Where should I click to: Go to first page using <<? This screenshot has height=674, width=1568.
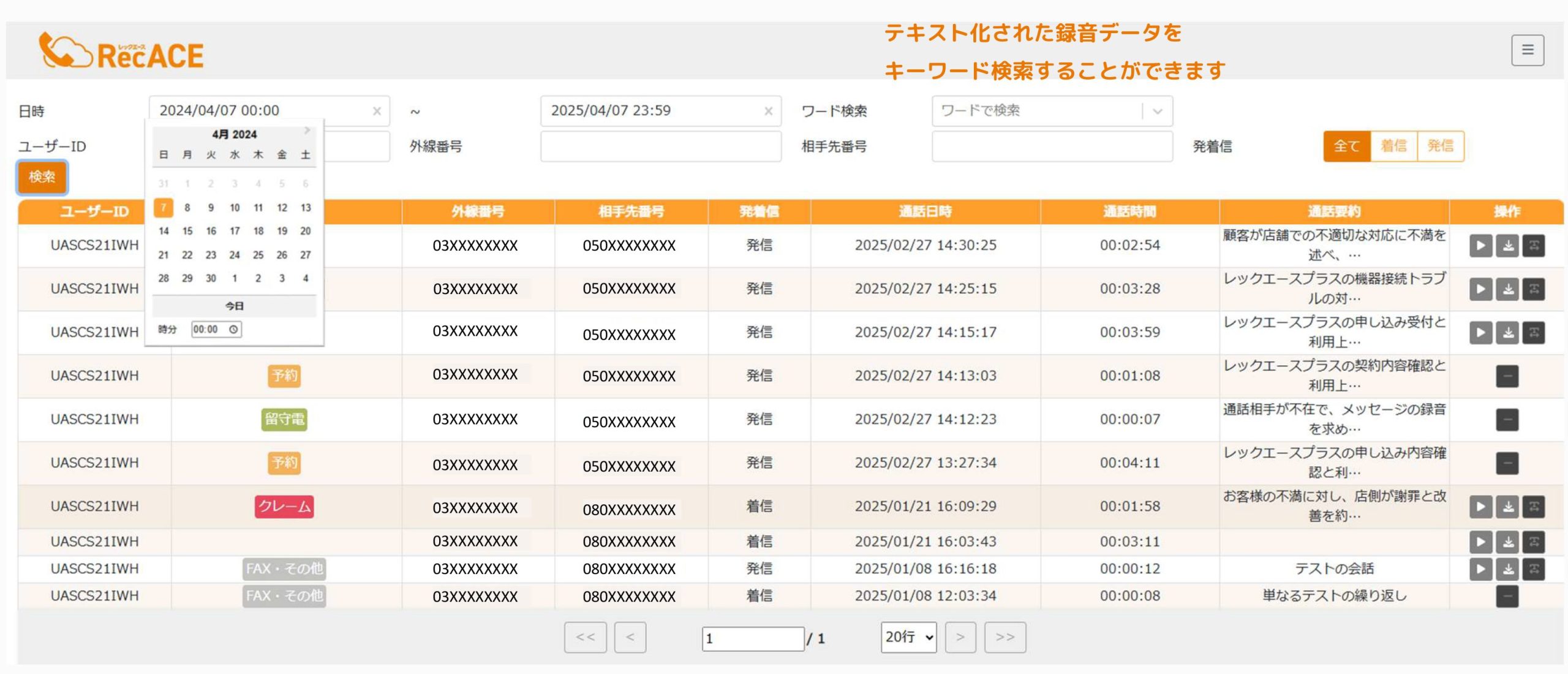[585, 637]
